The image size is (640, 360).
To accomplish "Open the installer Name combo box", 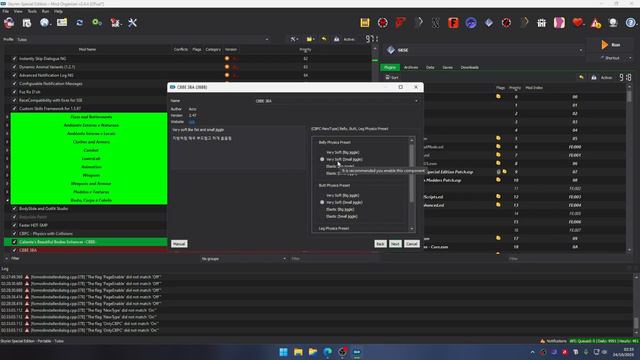I will [x=336, y=101].
